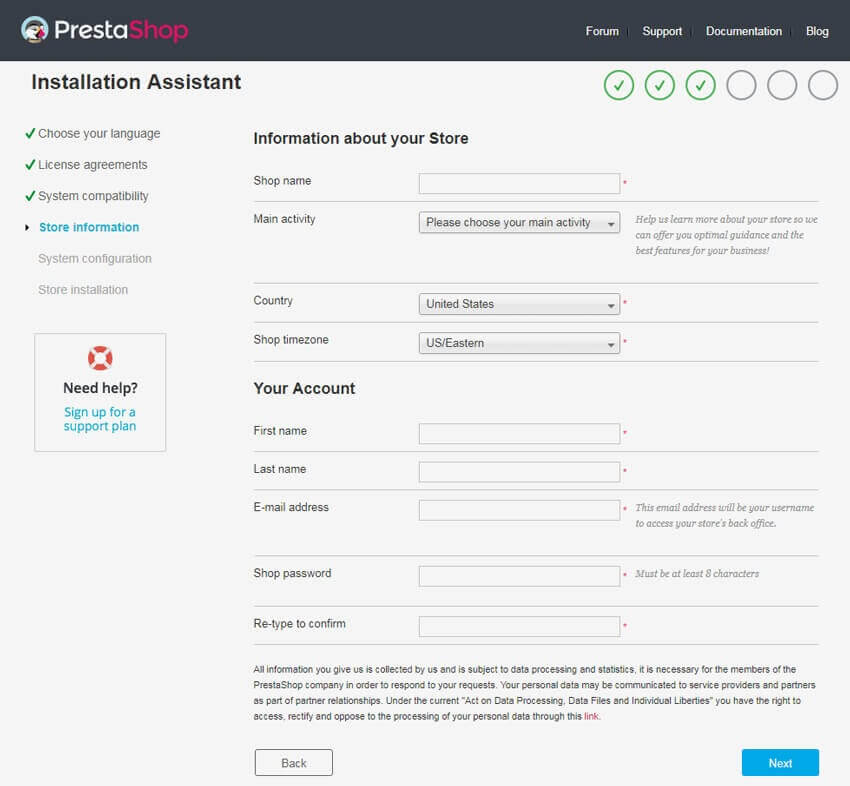Open the red data processing link
850x786 pixels.
click(592, 715)
